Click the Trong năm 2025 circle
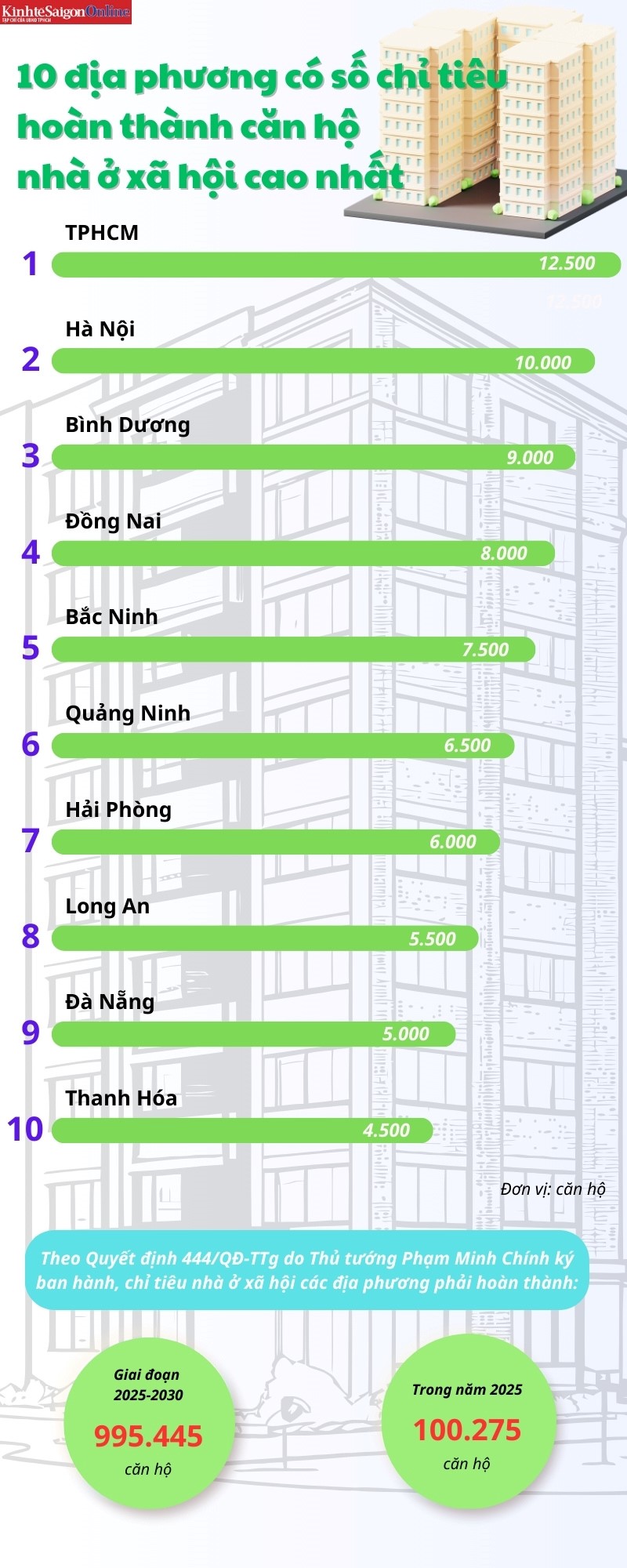This screenshot has width=627, height=1568. pos(468,1421)
